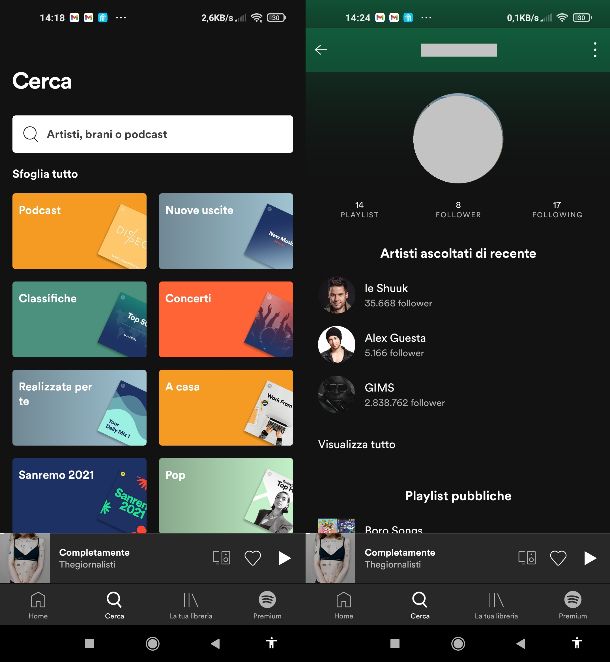
Task: Tap Android home circle, left screen
Action: tap(152, 643)
